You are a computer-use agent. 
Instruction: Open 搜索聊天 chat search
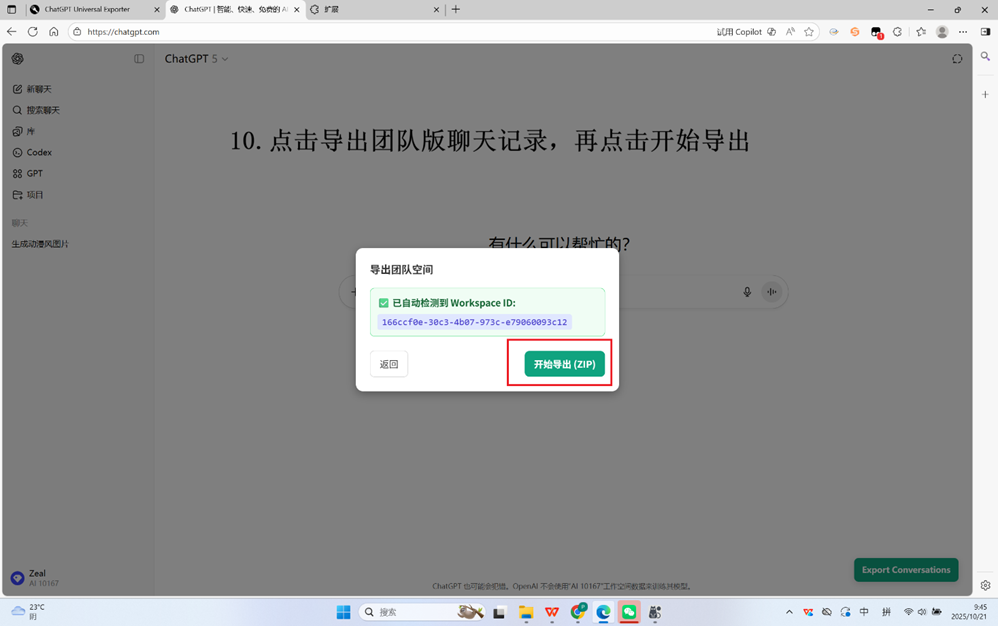tap(39, 110)
